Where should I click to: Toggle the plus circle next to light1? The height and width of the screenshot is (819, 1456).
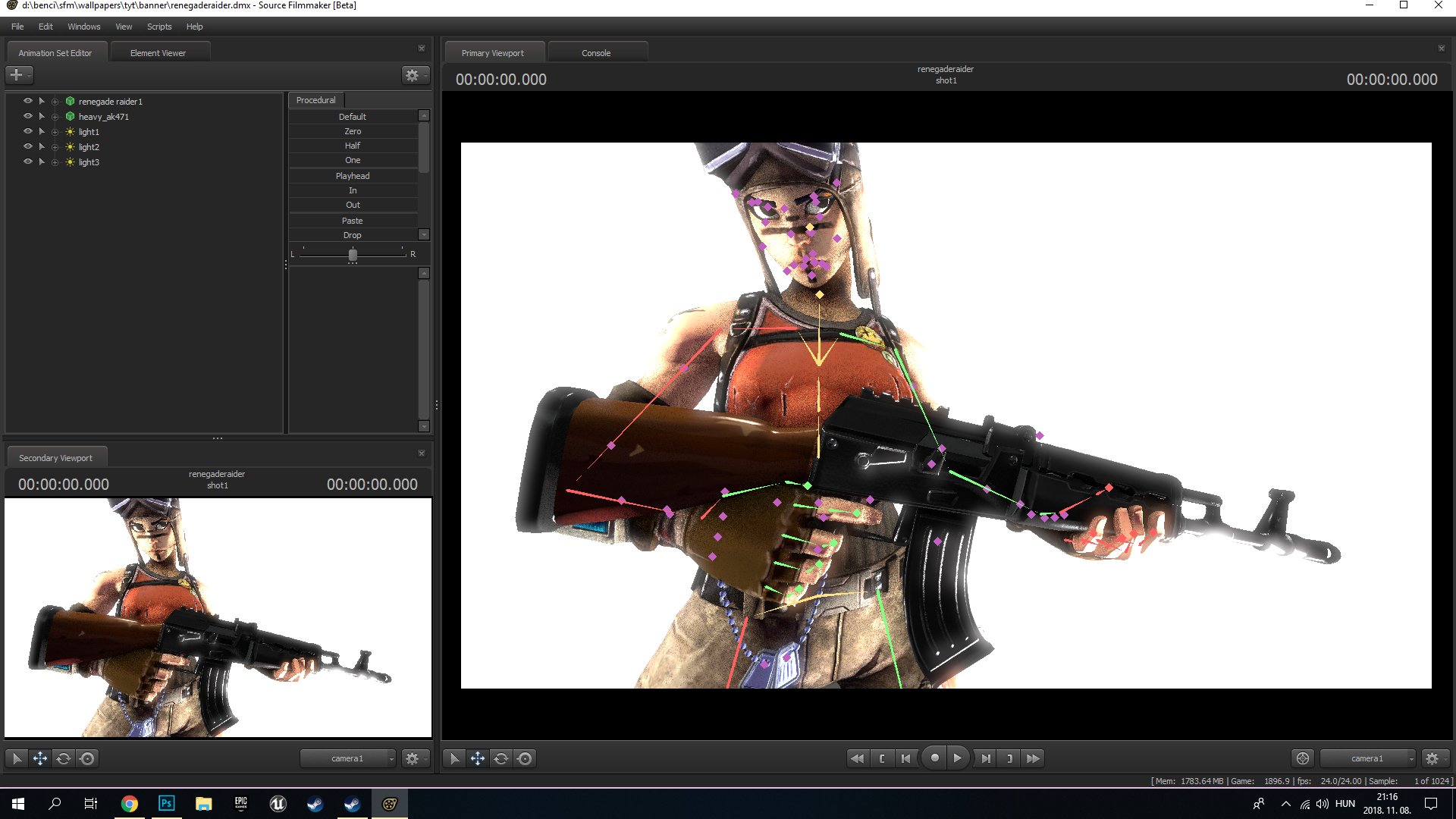[x=55, y=132]
